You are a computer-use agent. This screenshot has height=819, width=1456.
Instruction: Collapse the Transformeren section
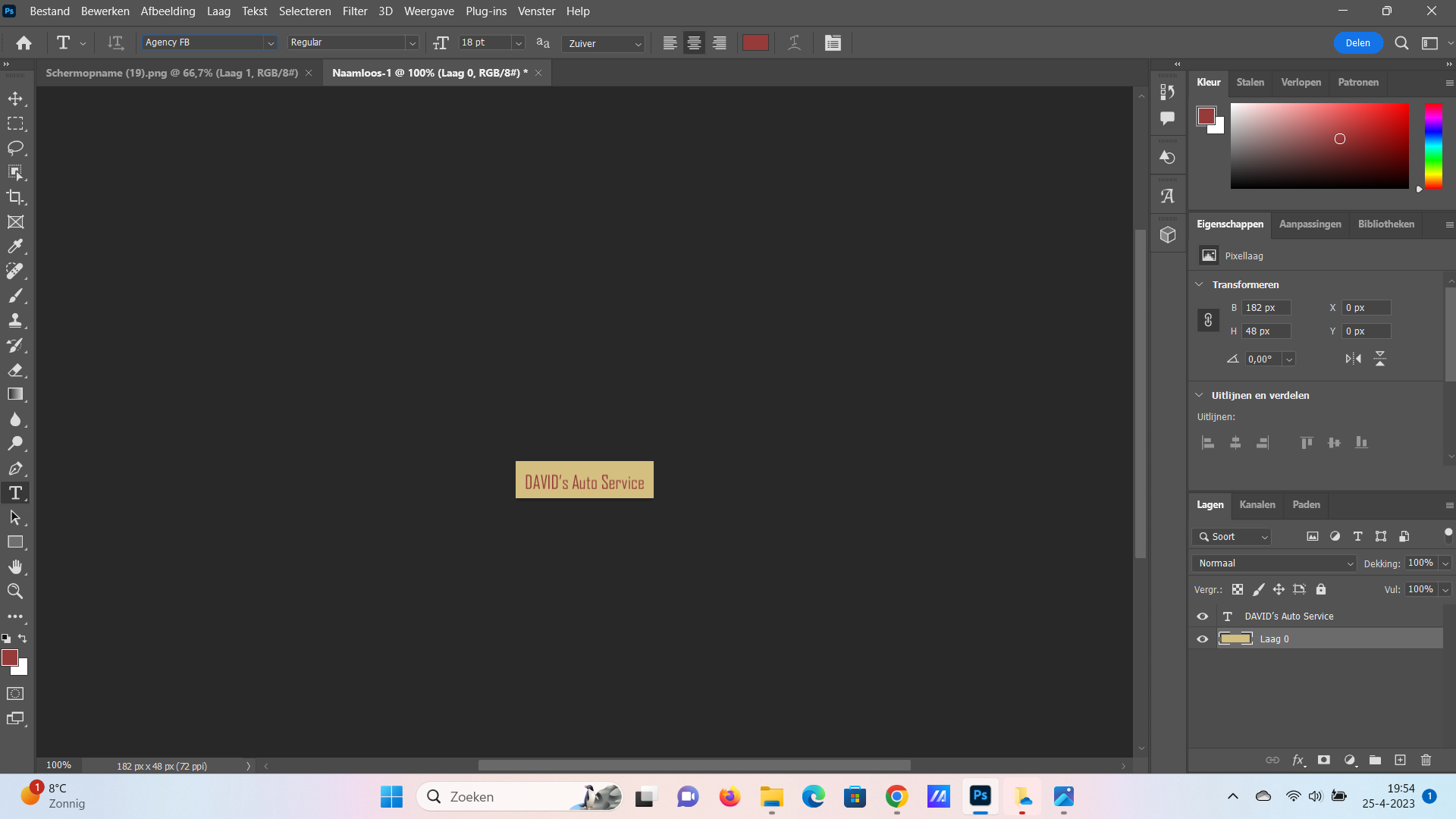(1199, 284)
